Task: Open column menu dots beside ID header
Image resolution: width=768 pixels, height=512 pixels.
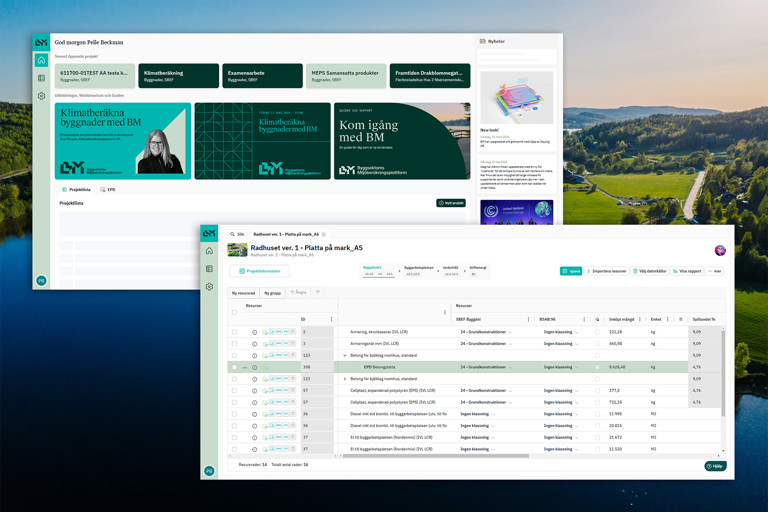Action: (331, 319)
